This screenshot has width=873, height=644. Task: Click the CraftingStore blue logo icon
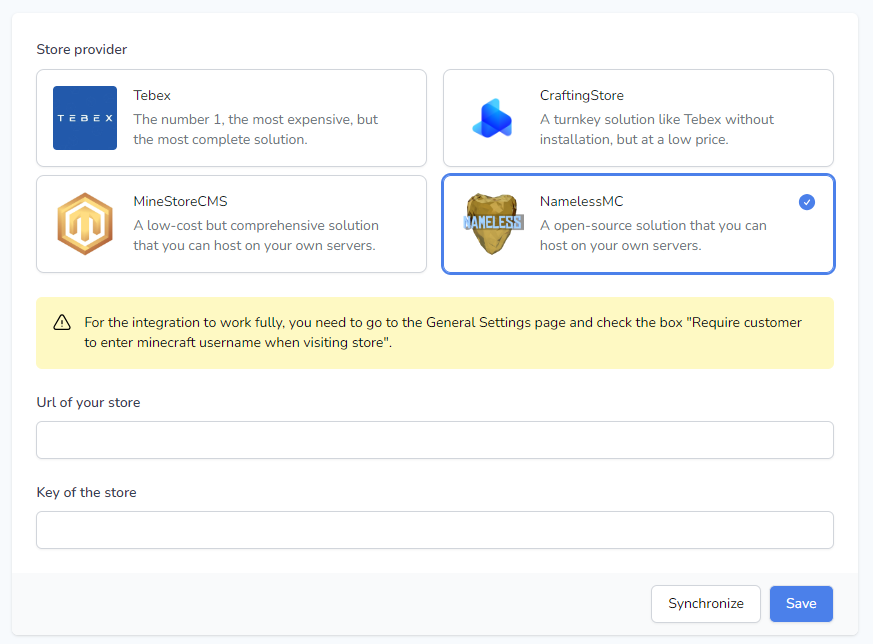click(492, 118)
